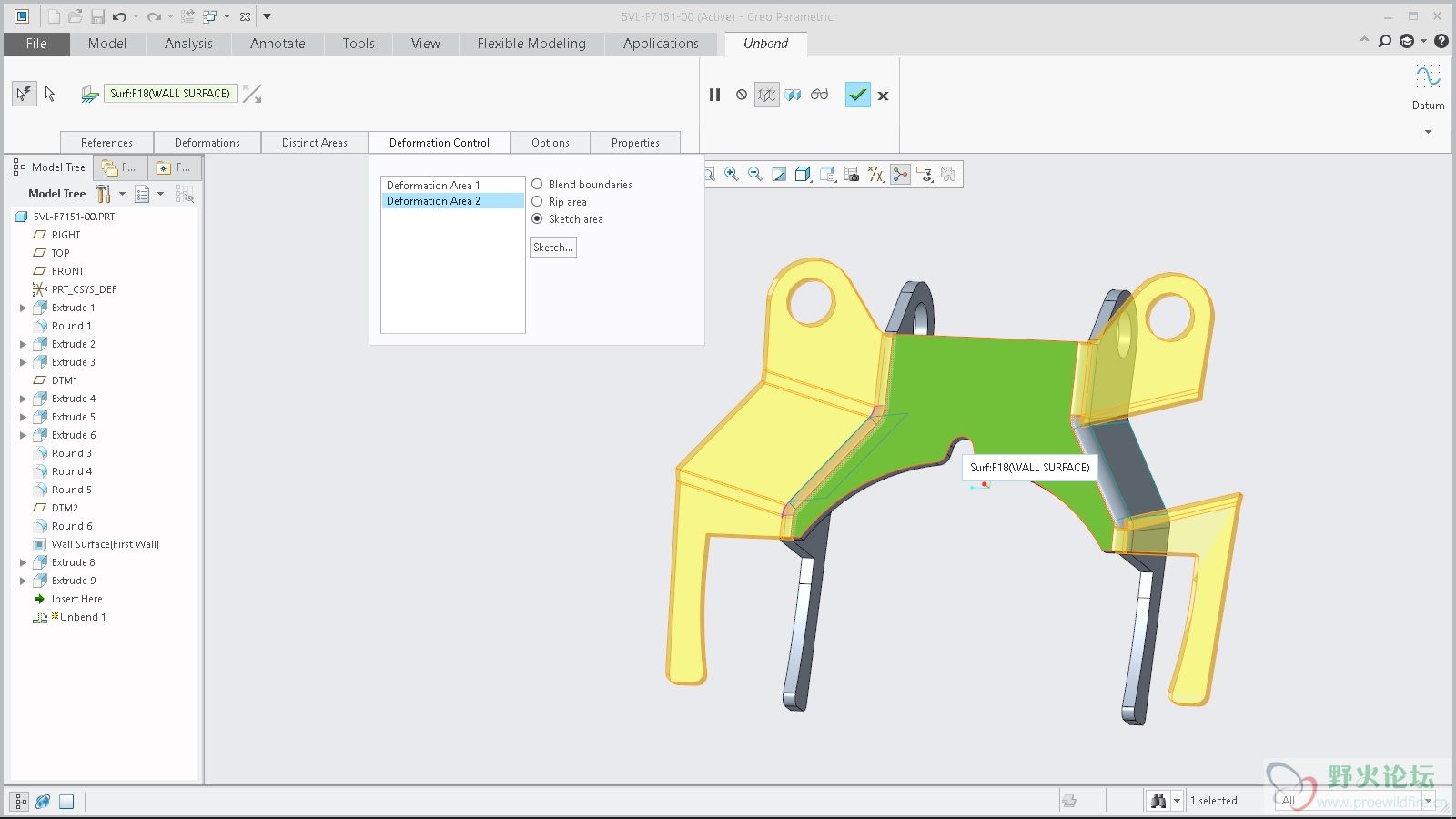1456x819 pixels.
Task: Click the search magnifier icon near the Help icon
Action: pos(1385,41)
